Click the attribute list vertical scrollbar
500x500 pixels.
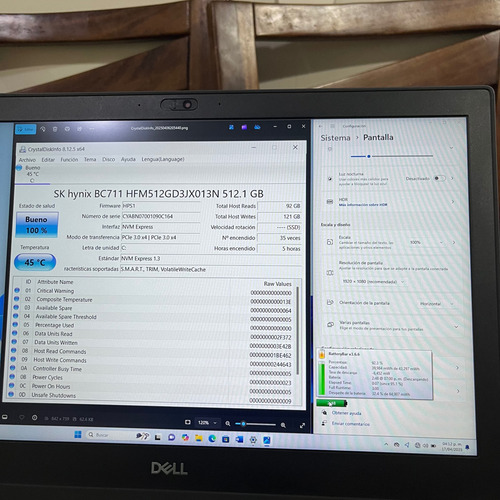click(297, 330)
